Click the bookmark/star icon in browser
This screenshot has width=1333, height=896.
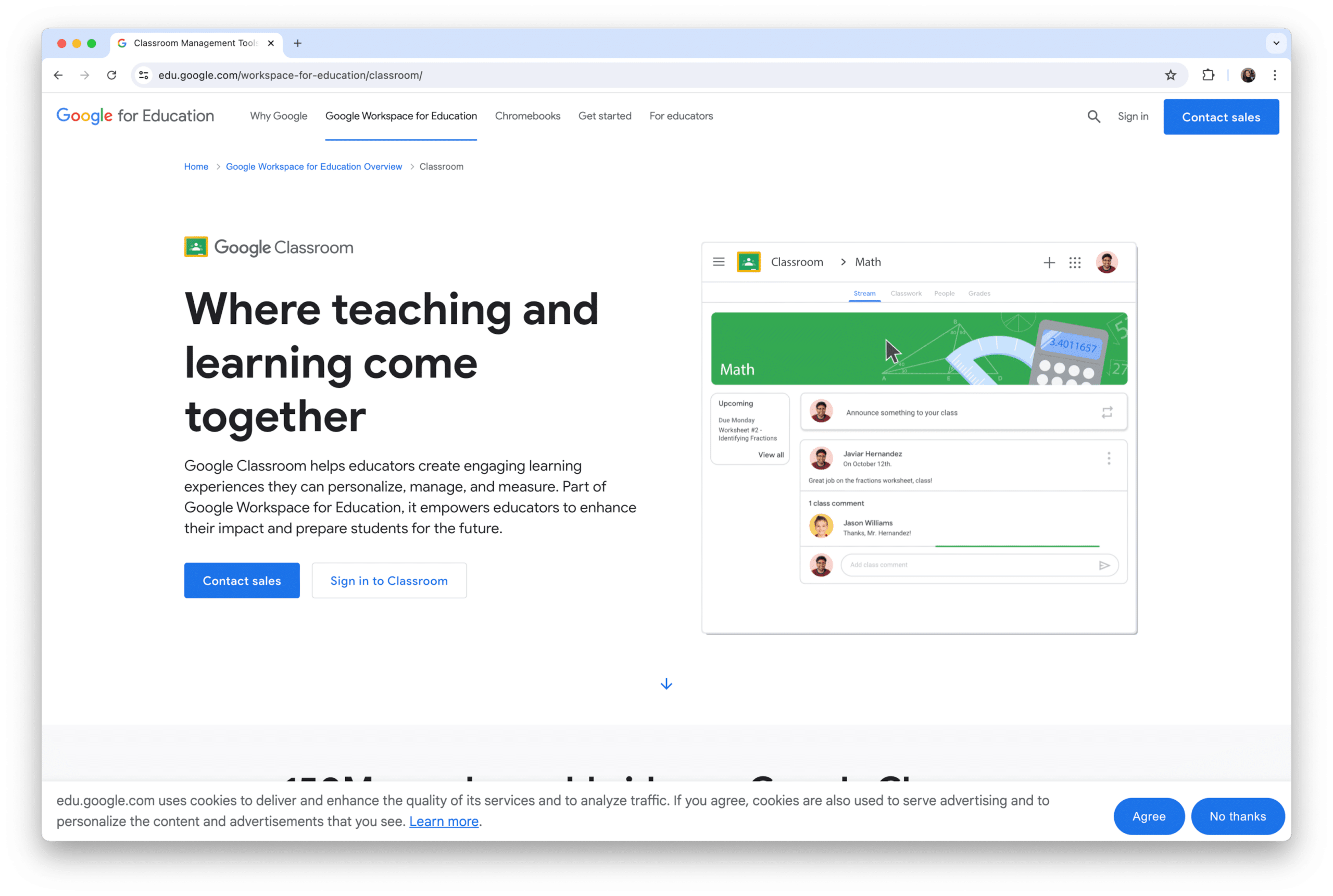pyautogui.click(x=1171, y=75)
